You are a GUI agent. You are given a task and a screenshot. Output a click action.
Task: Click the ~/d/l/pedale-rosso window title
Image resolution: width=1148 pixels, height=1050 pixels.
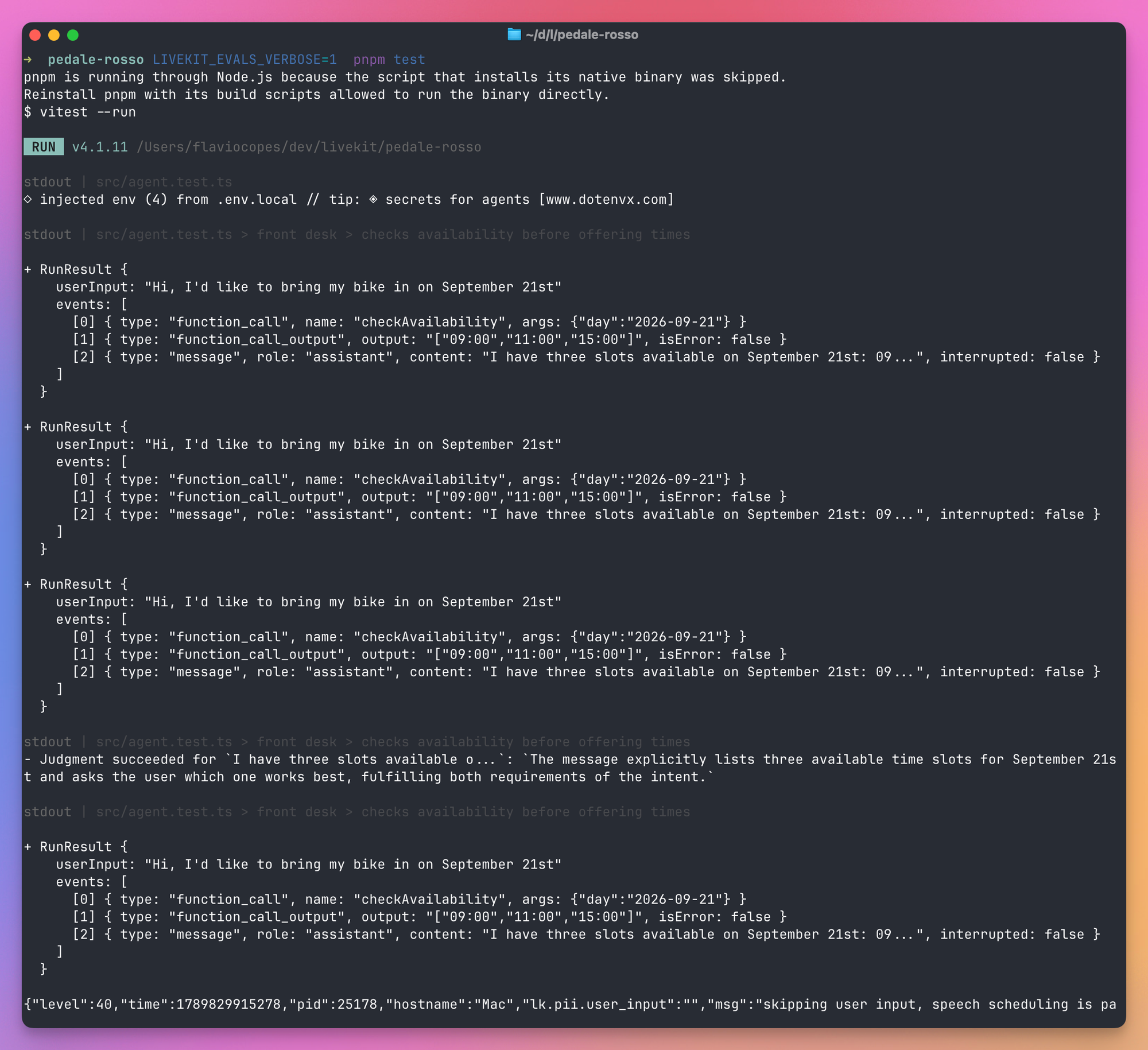(x=582, y=34)
